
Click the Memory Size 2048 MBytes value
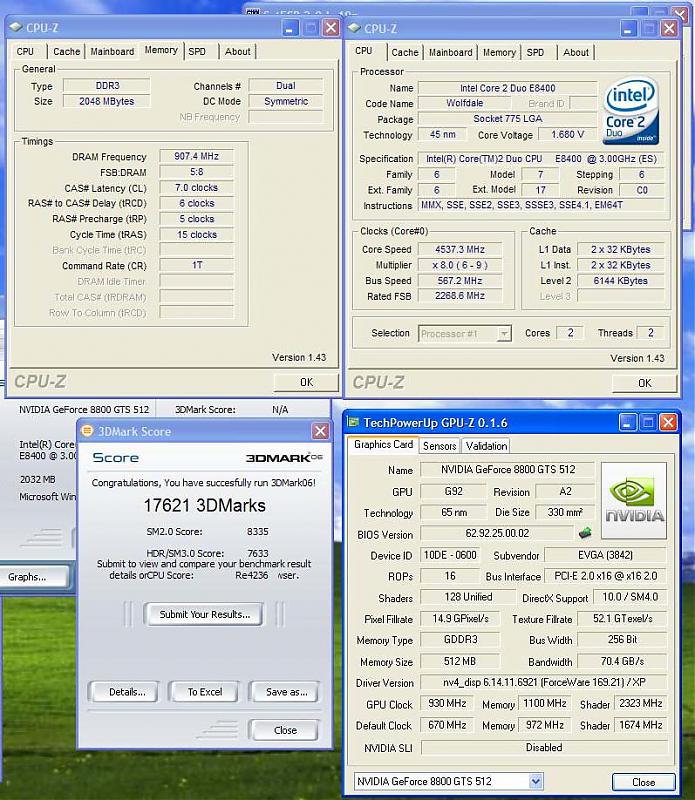(107, 101)
